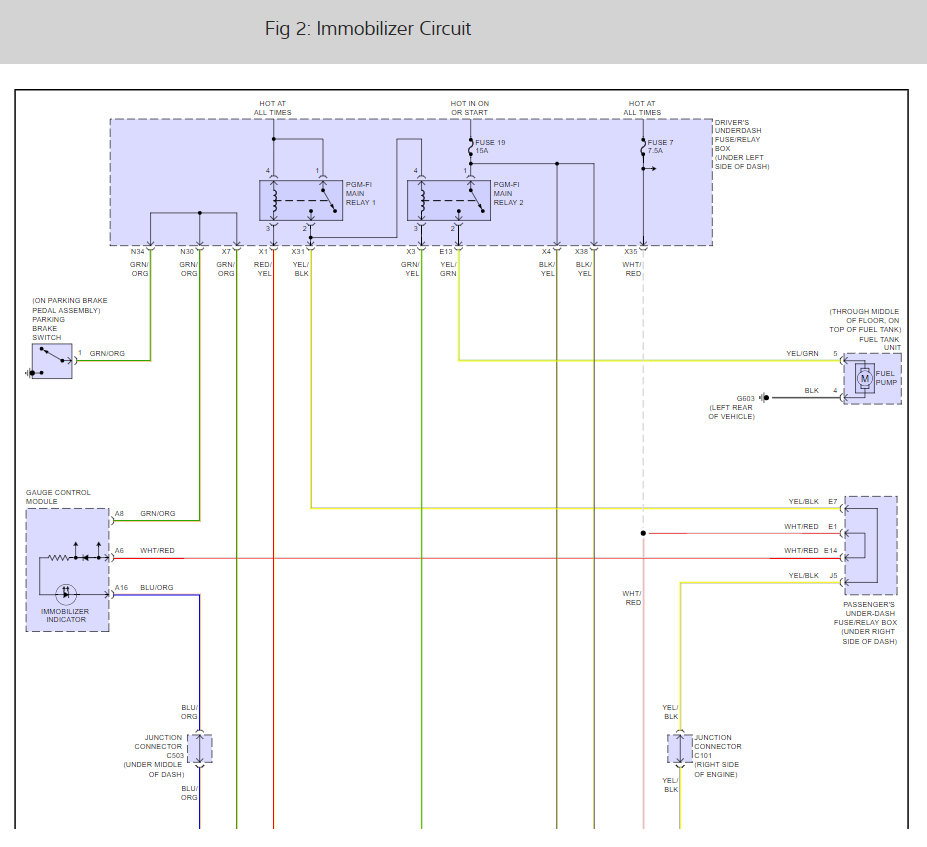Screen dimensions: 927x847
Task: Click the G603 ground symbol
Action: 764,398
